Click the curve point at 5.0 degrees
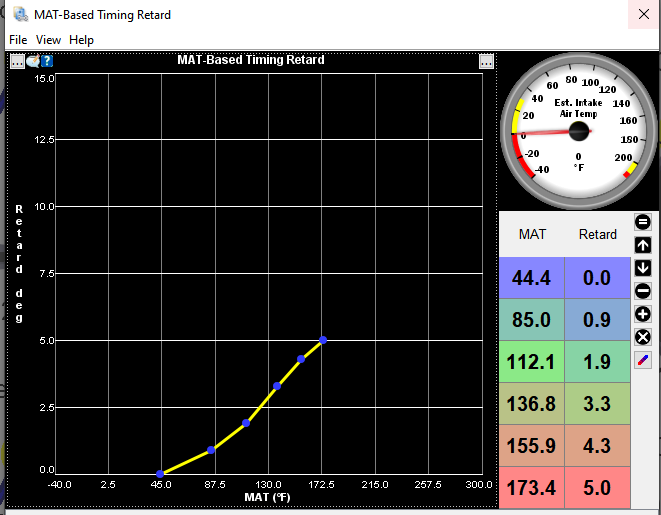 tap(323, 340)
